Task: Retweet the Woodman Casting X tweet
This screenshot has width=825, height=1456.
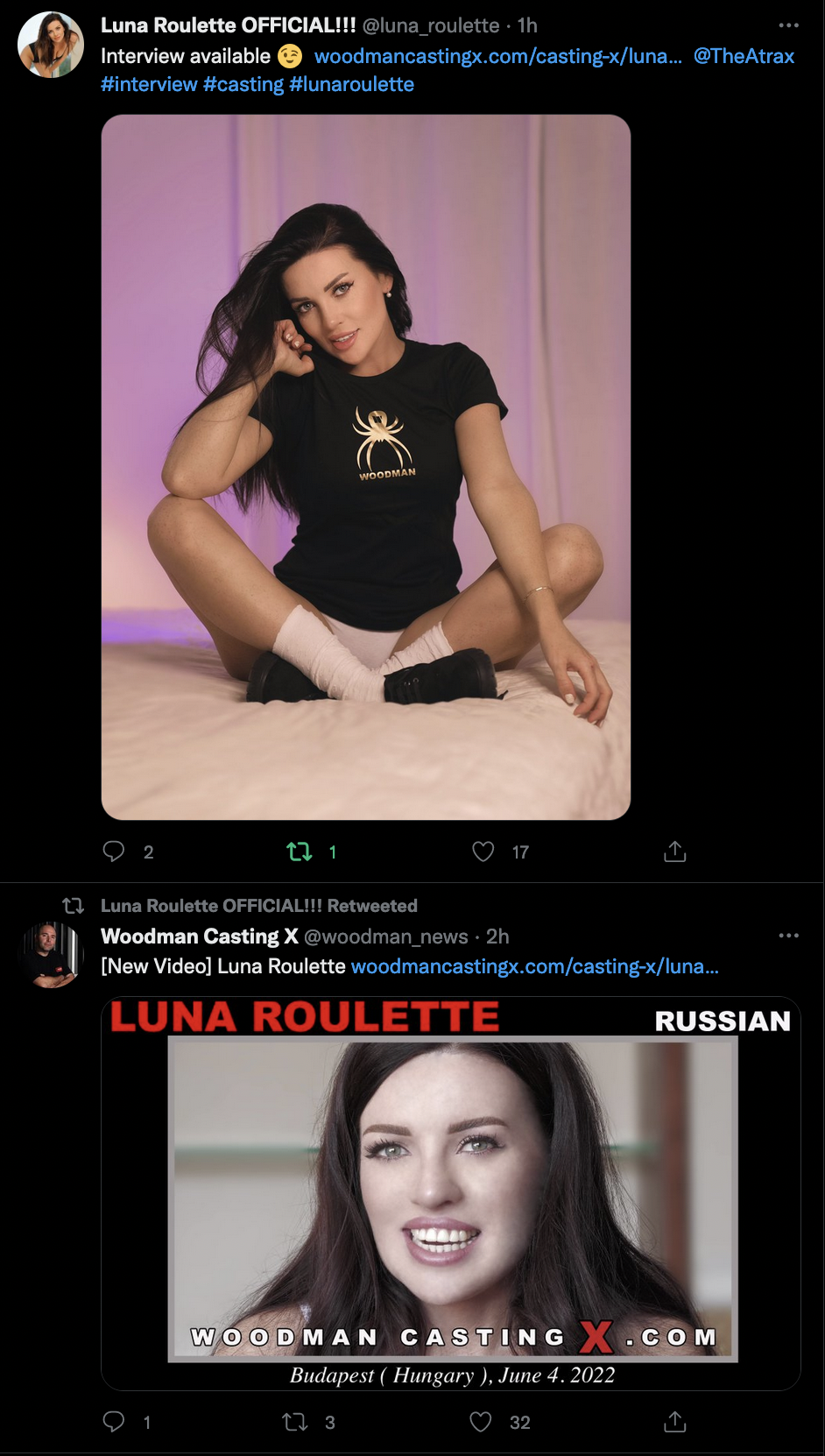Action: [295, 1422]
